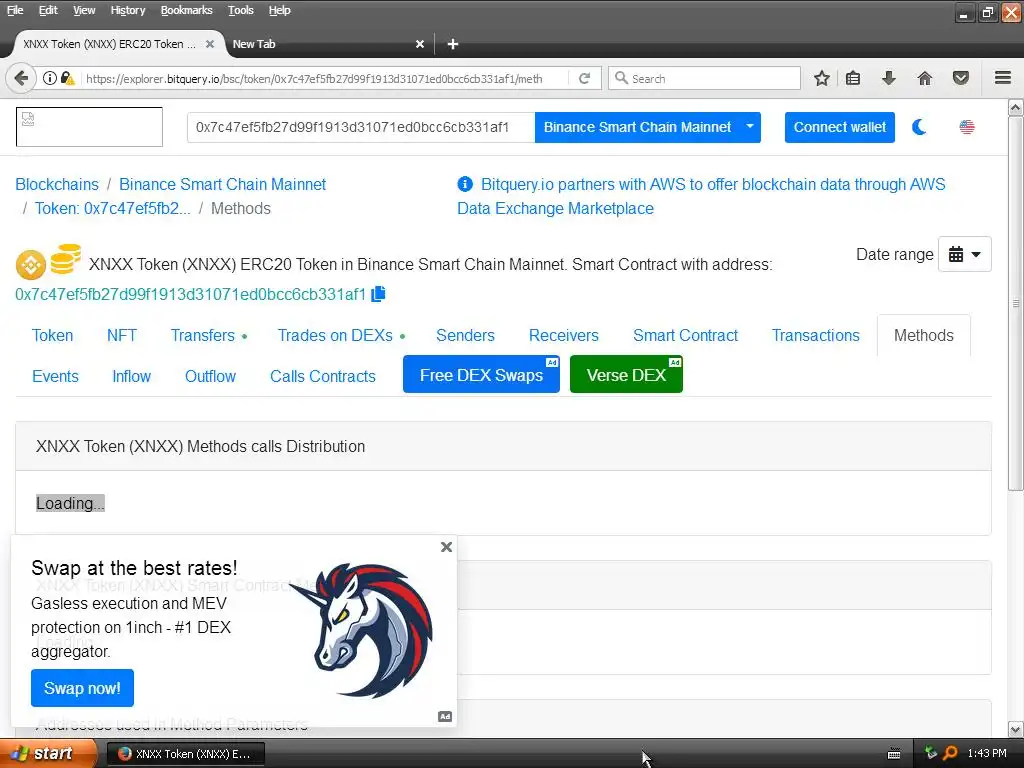Screen dimensions: 1024x768
Task: Open the File menu
Action: point(15,10)
